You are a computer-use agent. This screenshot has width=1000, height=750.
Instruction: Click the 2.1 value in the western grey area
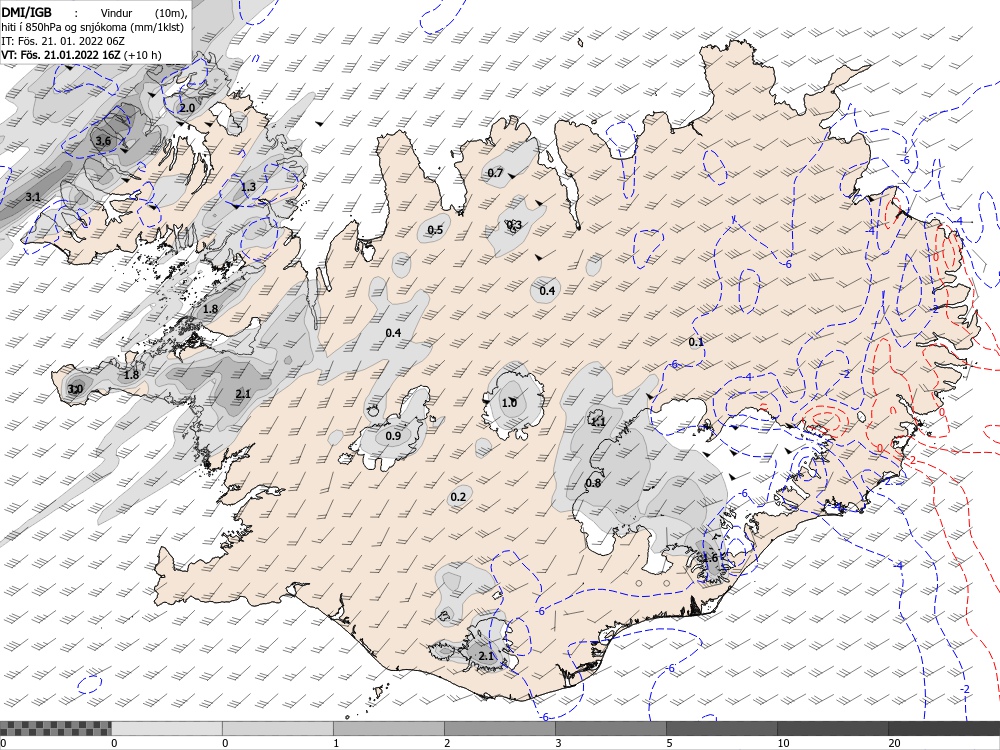coord(243,394)
